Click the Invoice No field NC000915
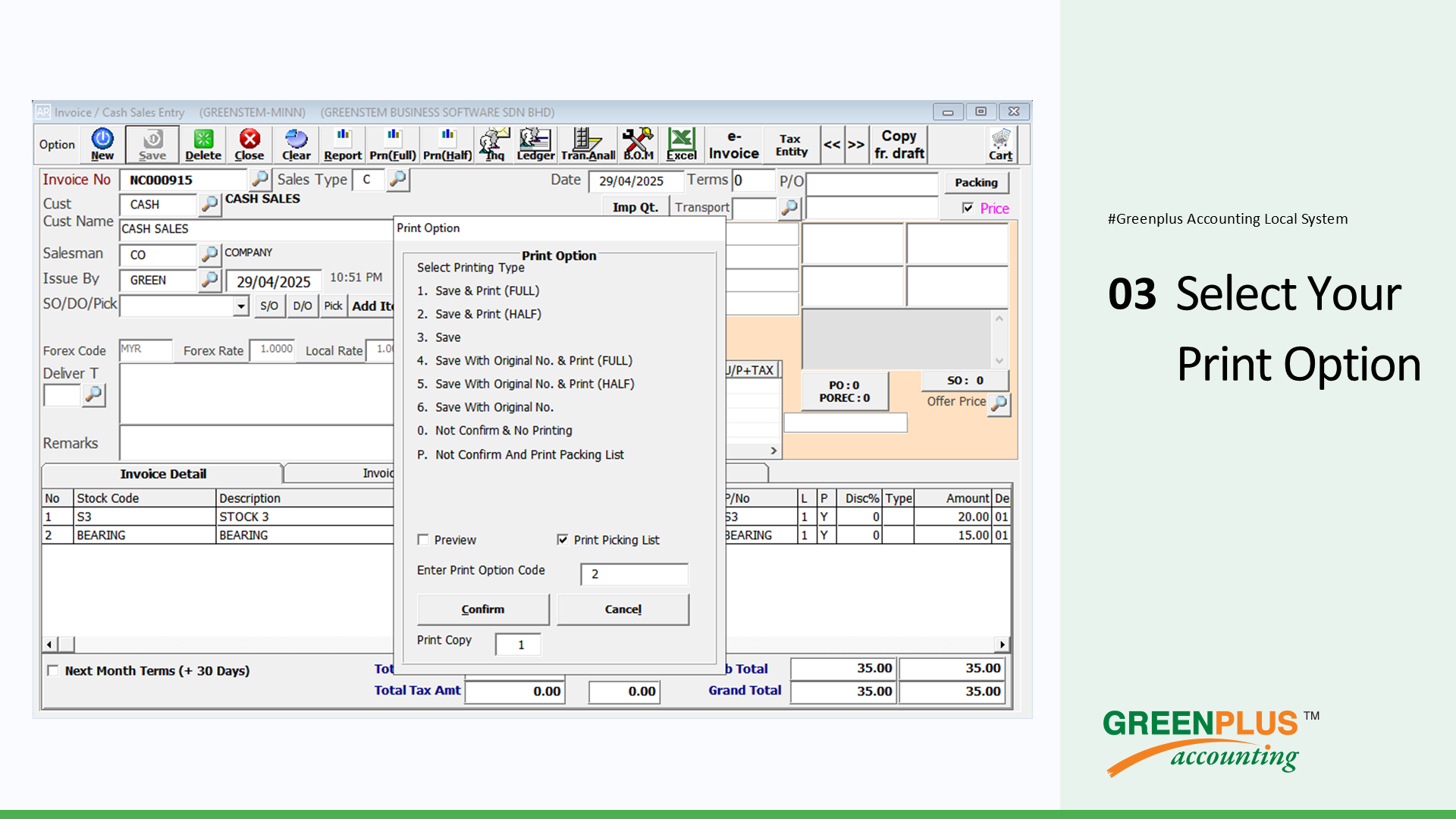Image resolution: width=1456 pixels, height=819 pixels. [184, 180]
